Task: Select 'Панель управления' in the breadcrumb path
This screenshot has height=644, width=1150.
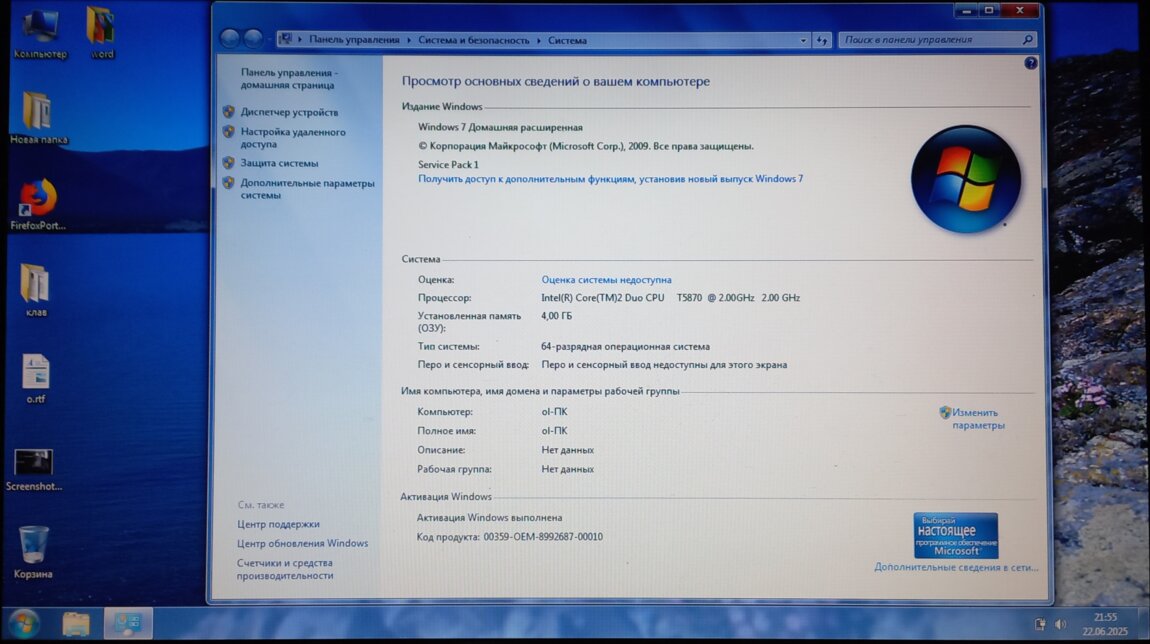Action: pyautogui.click(x=354, y=40)
